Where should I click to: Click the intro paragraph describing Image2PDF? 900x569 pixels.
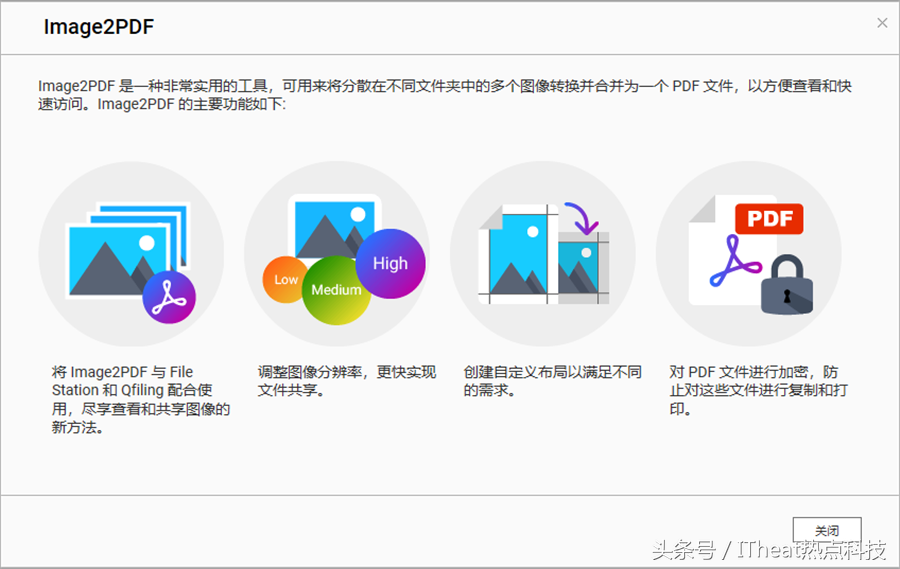coord(445,95)
